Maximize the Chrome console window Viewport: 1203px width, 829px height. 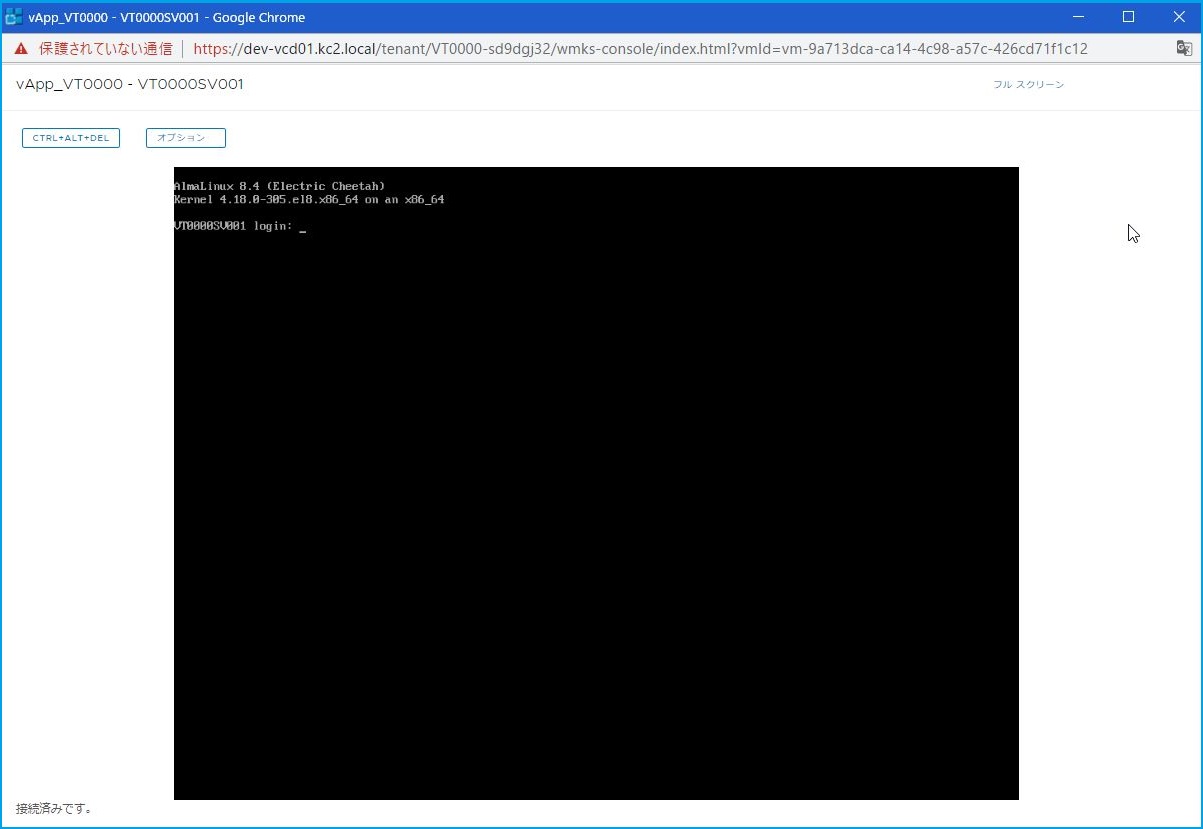coord(1128,17)
